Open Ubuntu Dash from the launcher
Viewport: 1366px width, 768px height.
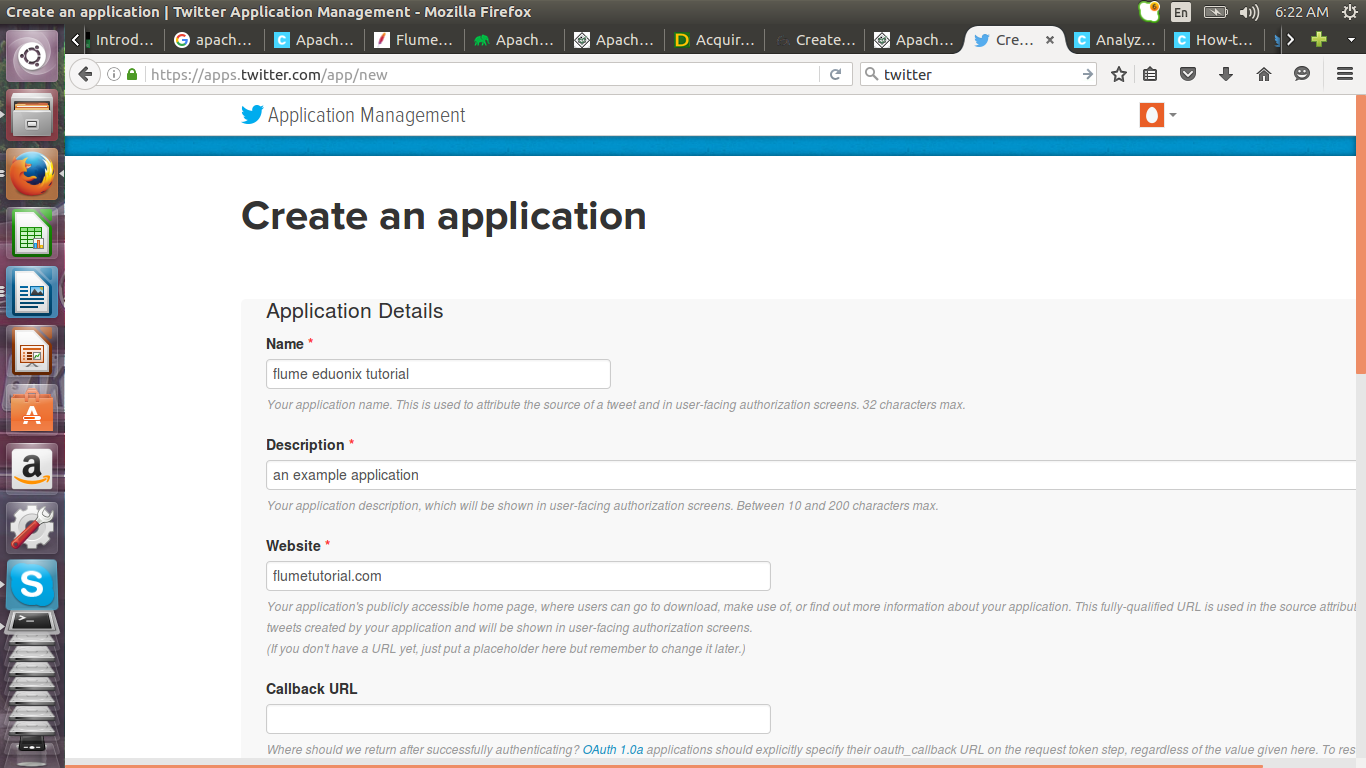point(32,57)
